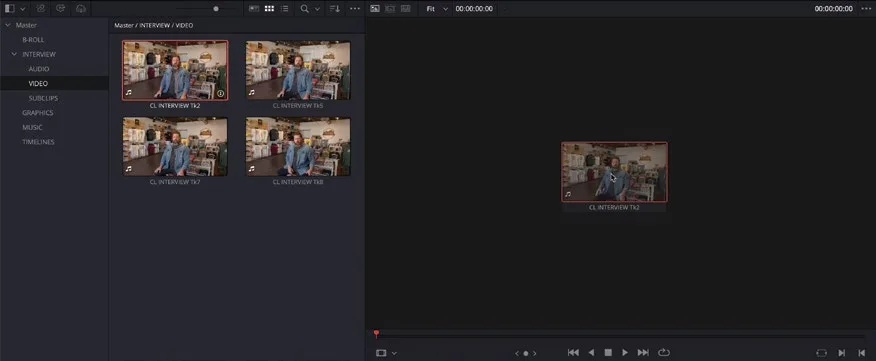This screenshot has width=876, height=361.
Task: Click the next clip arrow of jog control
Action: point(535,353)
